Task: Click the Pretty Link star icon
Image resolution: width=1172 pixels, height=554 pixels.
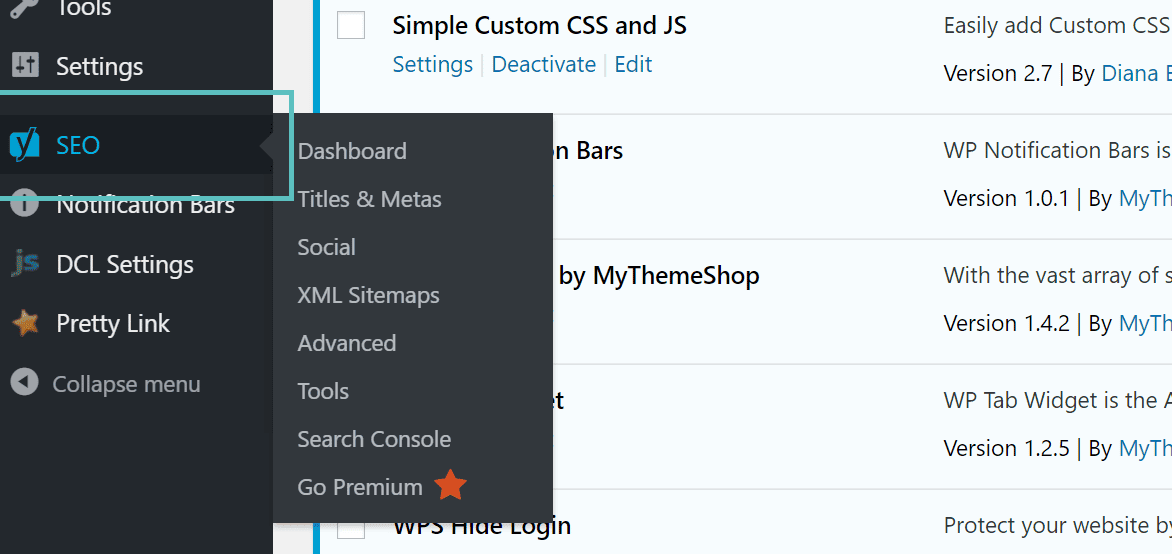Action: 25,323
